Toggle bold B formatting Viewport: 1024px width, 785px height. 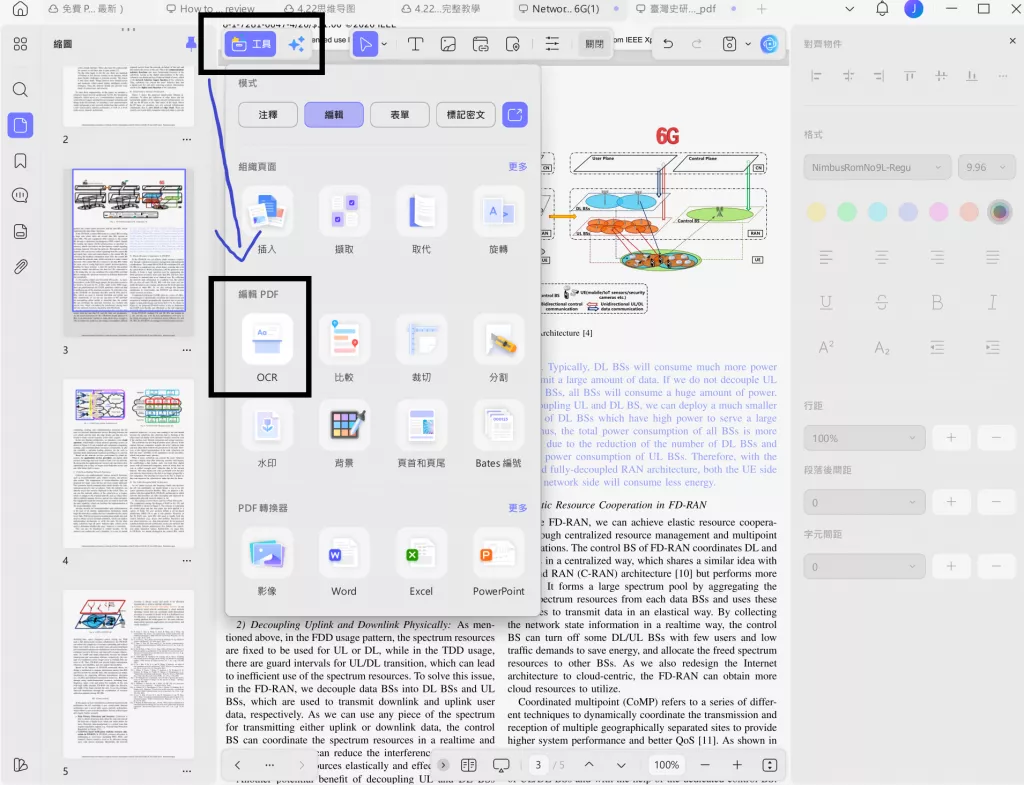(937, 302)
